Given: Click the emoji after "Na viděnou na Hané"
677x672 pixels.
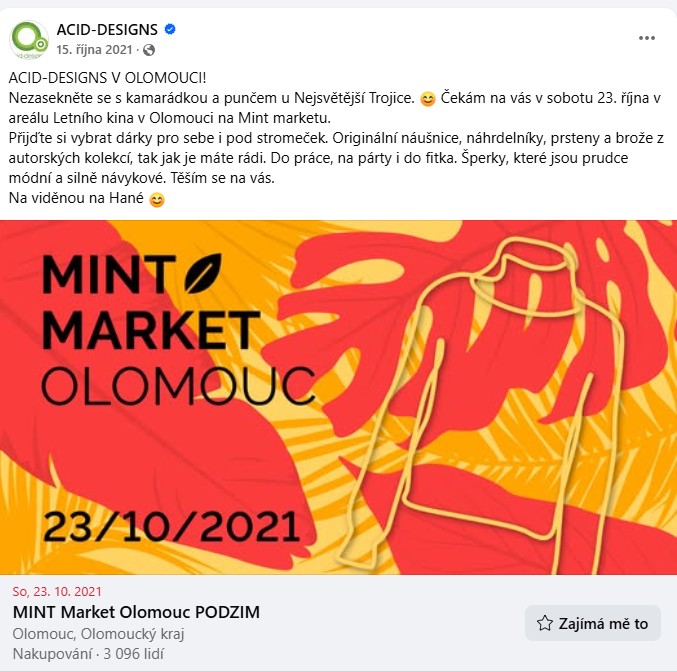Looking at the screenshot, I should point(155,200).
